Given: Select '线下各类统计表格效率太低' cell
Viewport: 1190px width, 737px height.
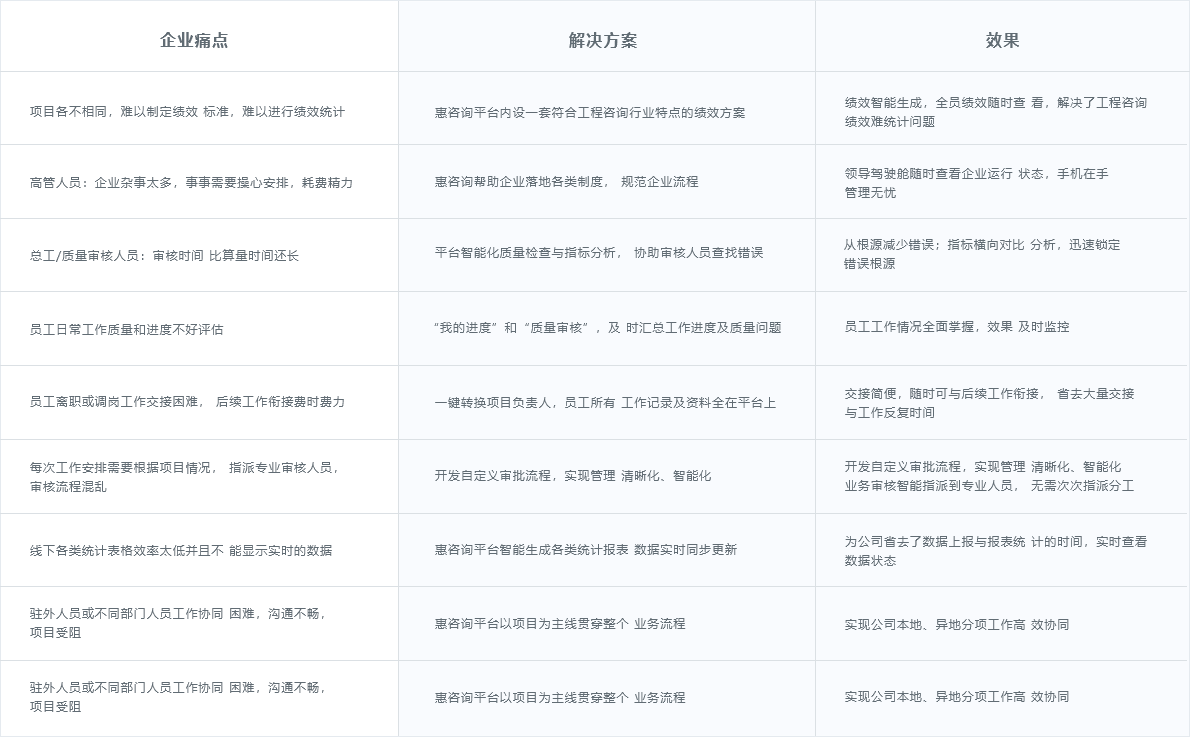Looking at the screenshot, I should pos(181,551).
